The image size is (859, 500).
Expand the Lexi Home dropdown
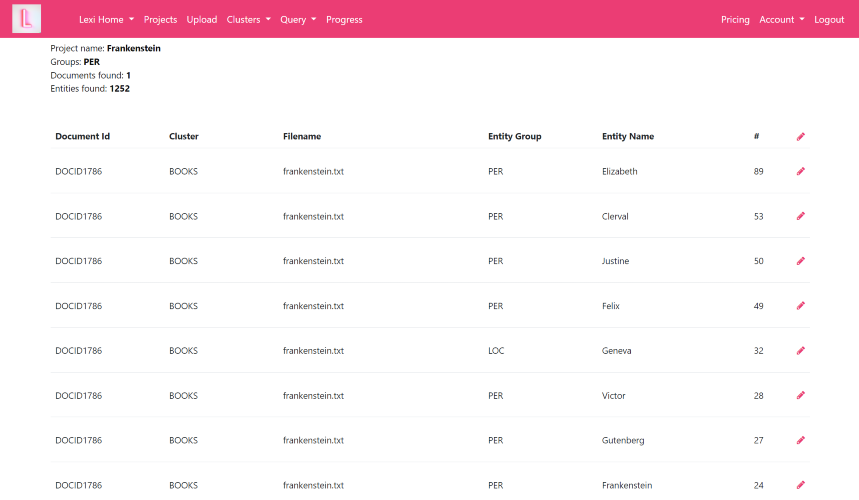pos(106,20)
